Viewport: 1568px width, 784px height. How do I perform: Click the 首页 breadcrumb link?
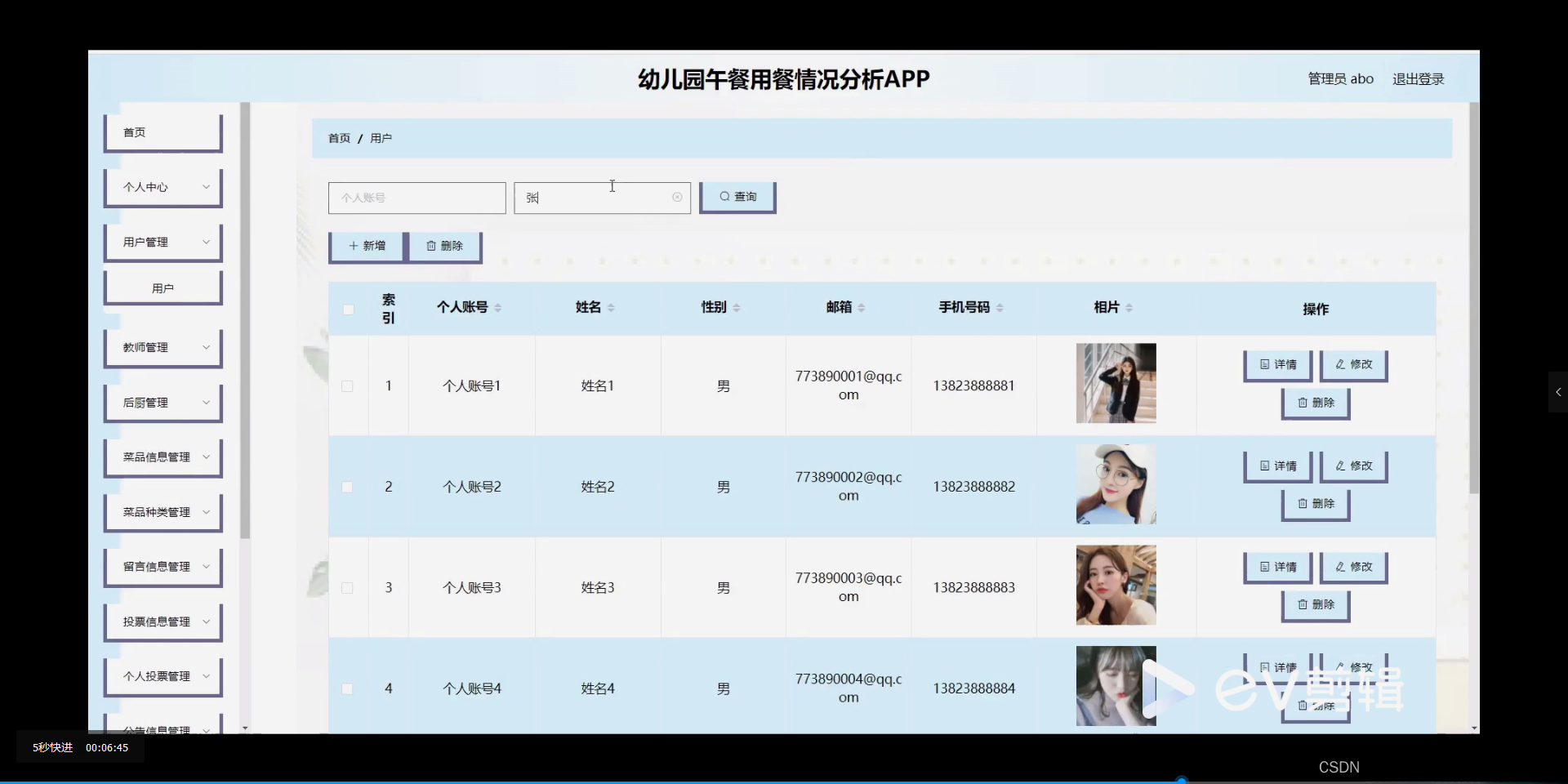pos(338,138)
